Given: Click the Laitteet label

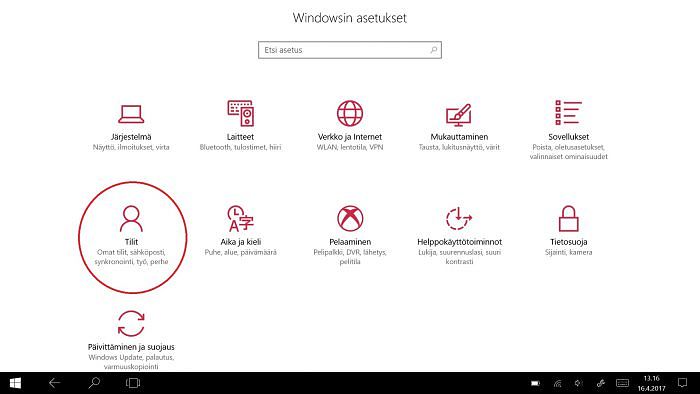Looking at the screenshot, I should pos(240,137).
